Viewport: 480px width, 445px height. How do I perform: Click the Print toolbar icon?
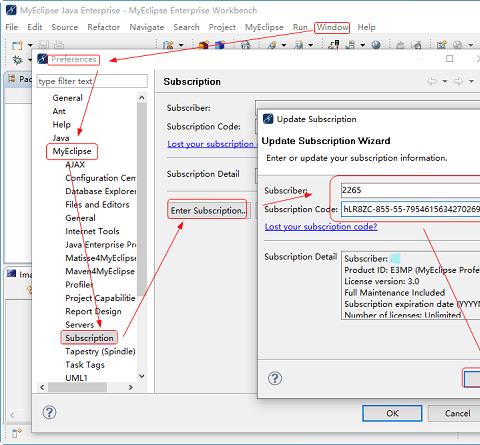pos(59,45)
